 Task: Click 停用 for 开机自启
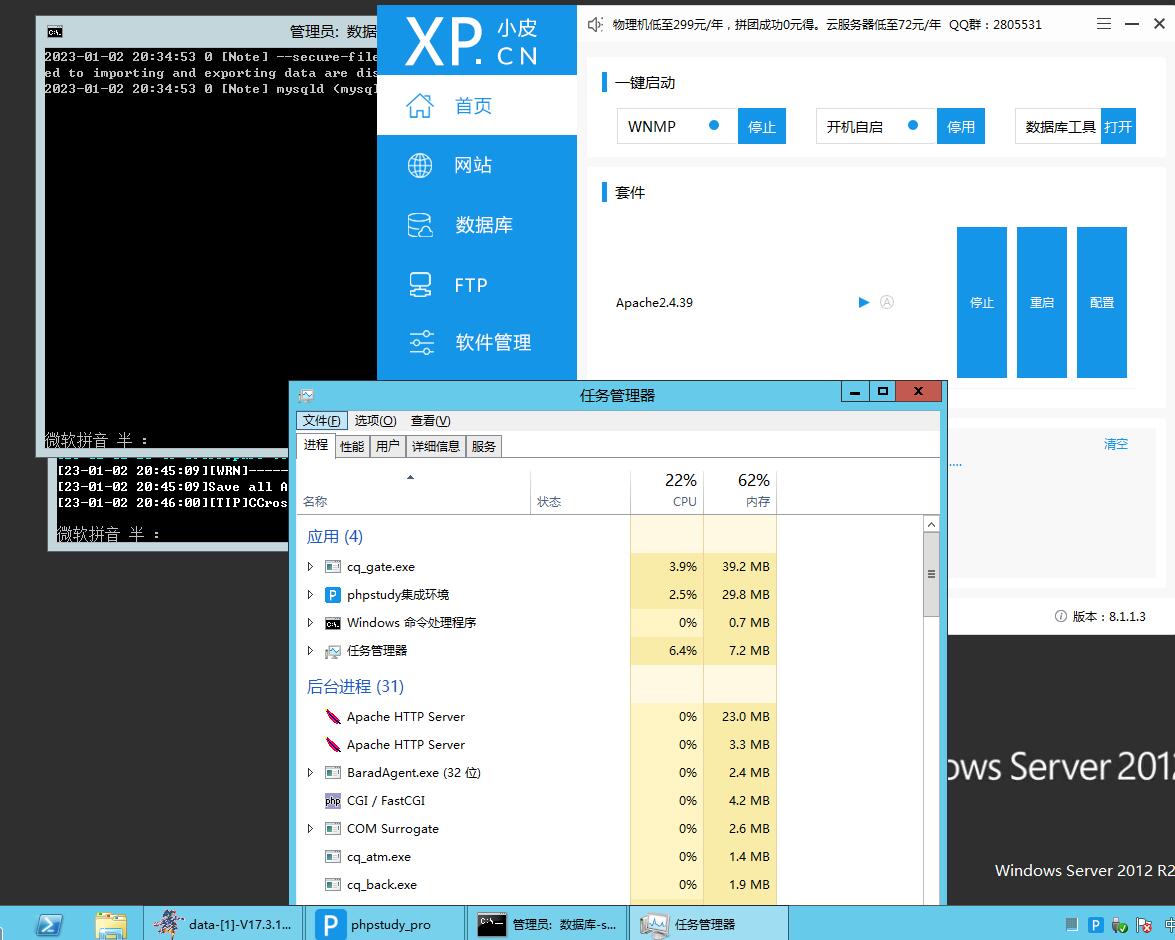961,126
